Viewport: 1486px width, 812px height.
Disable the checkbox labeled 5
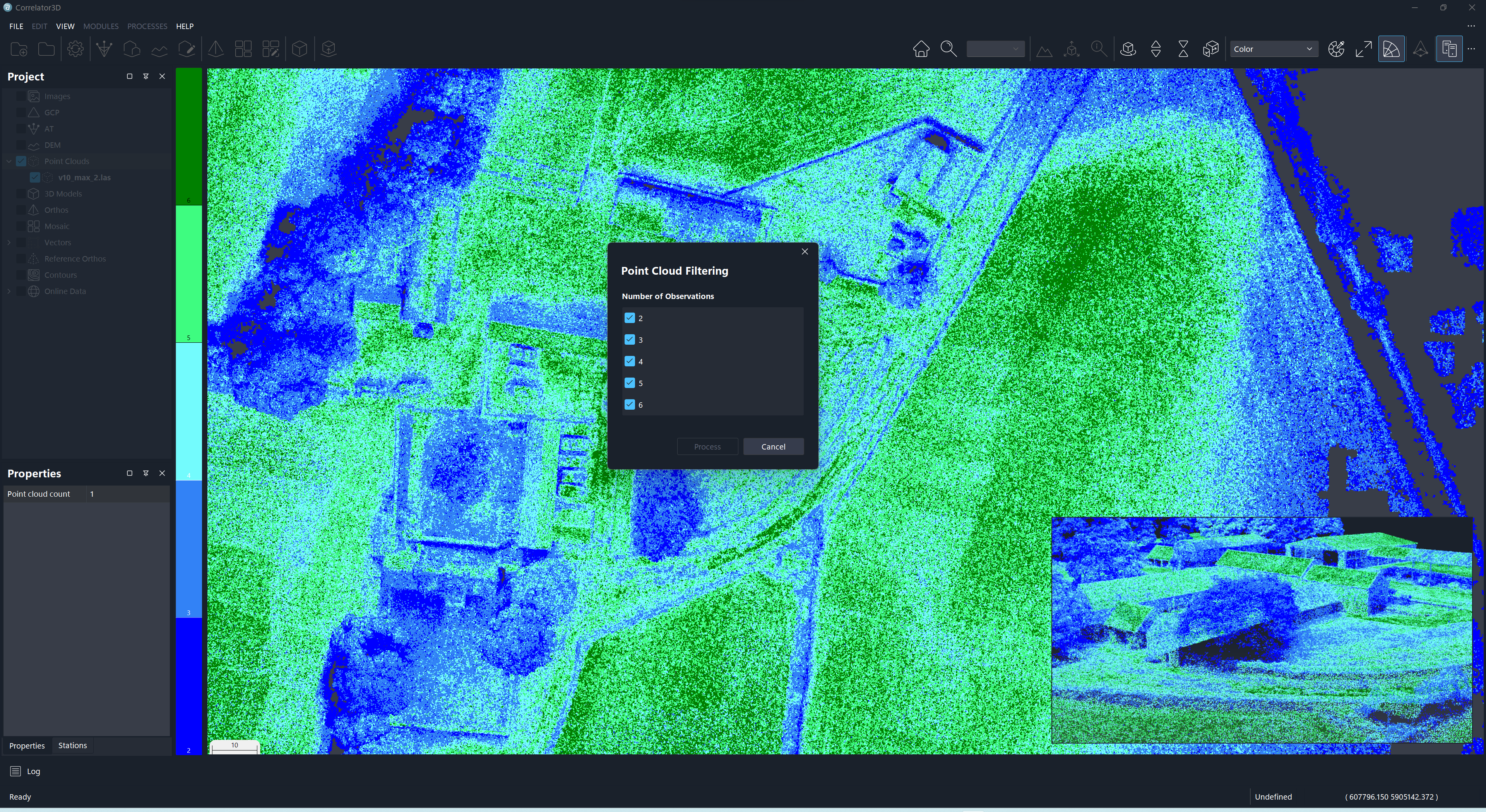point(629,383)
